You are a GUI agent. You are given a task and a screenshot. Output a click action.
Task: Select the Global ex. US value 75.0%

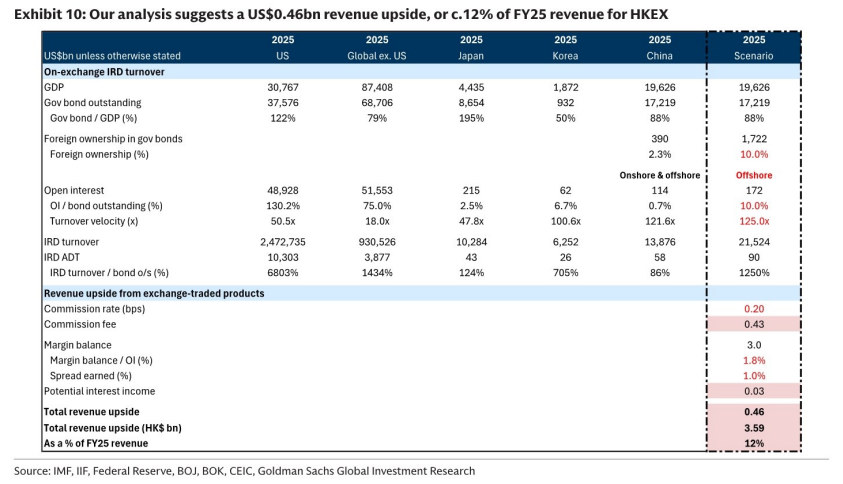tap(377, 206)
